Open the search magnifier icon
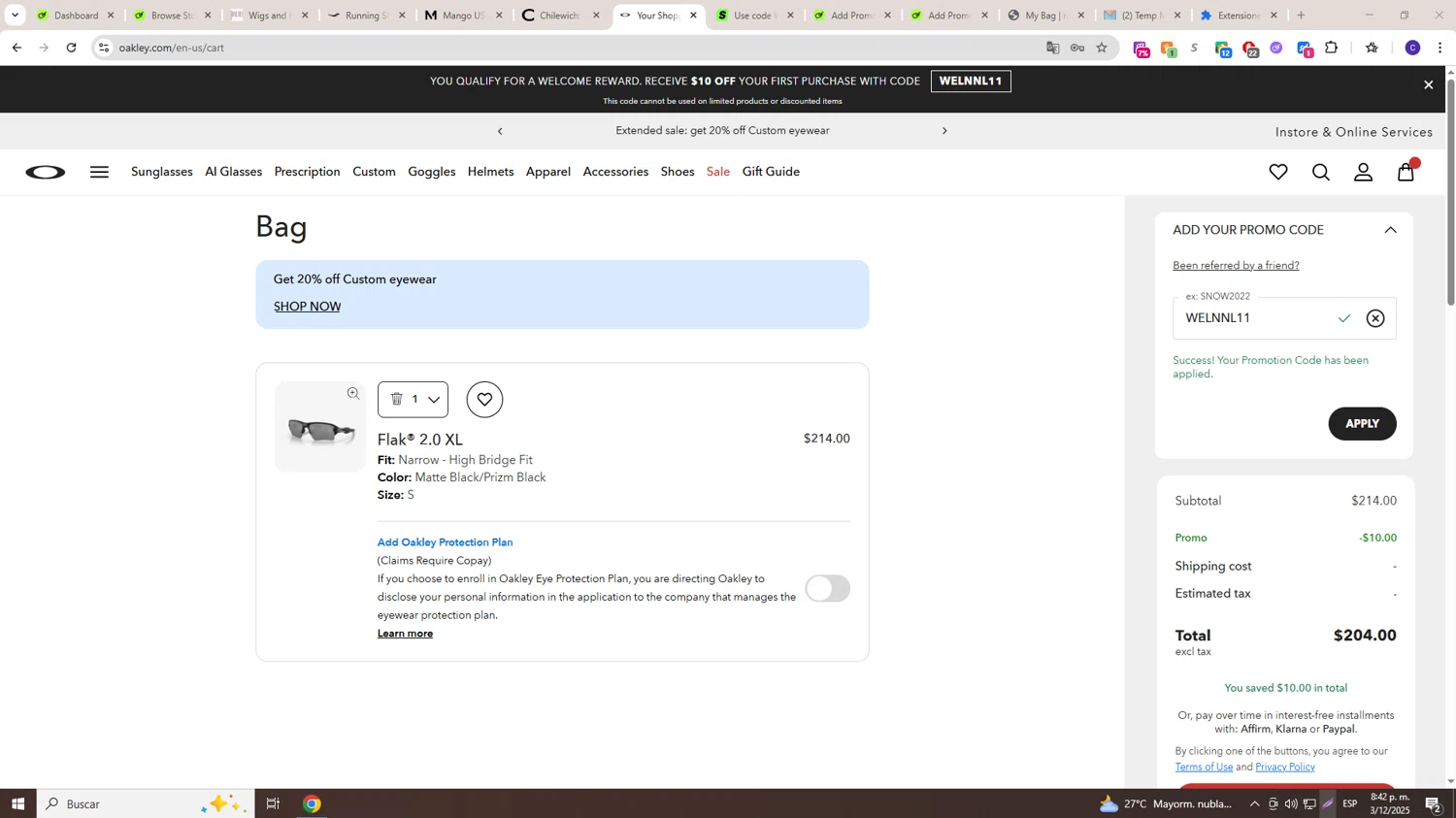The image size is (1456, 818). pos(1321,173)
